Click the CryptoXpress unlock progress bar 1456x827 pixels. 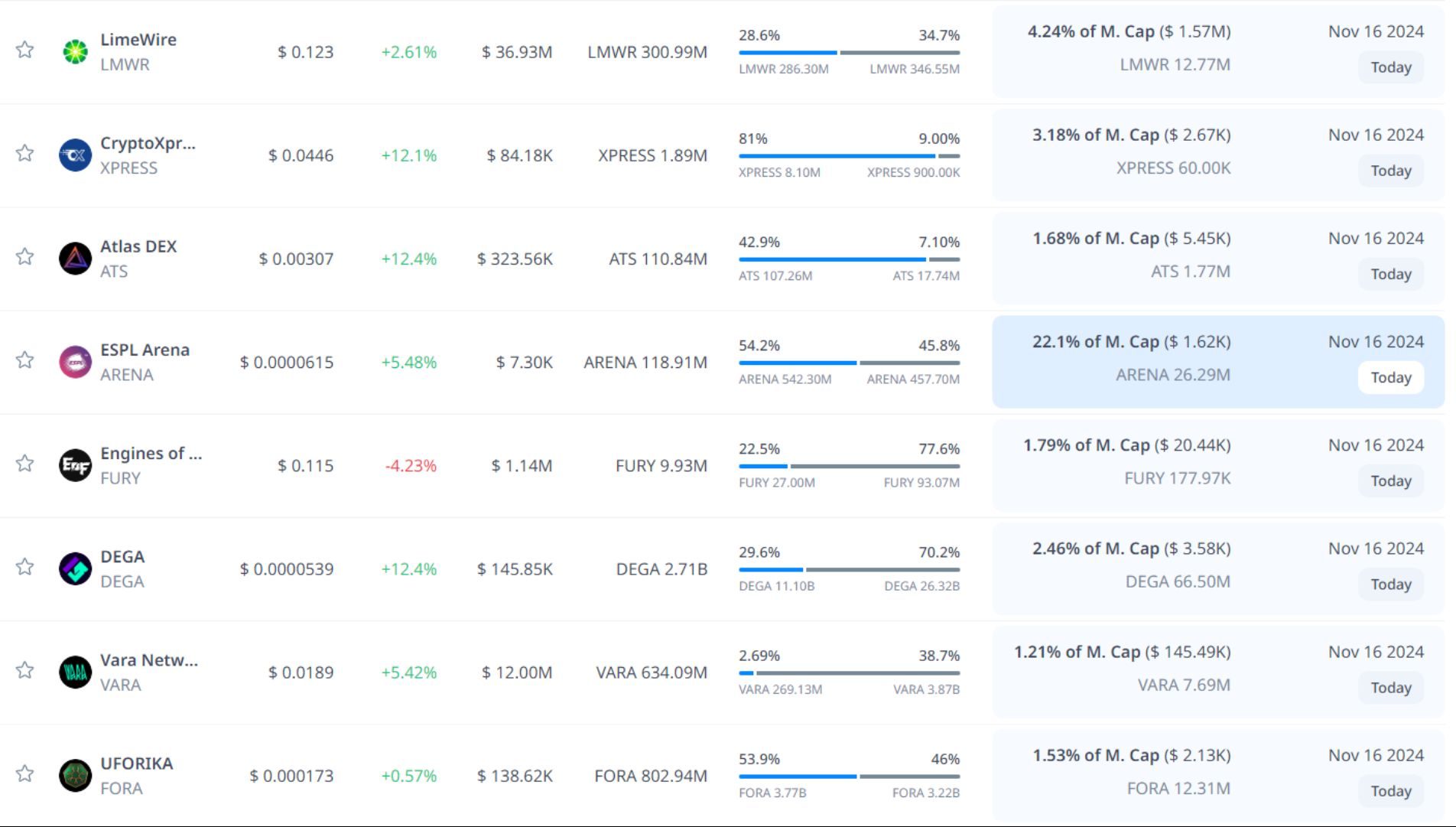click(849, 156)
